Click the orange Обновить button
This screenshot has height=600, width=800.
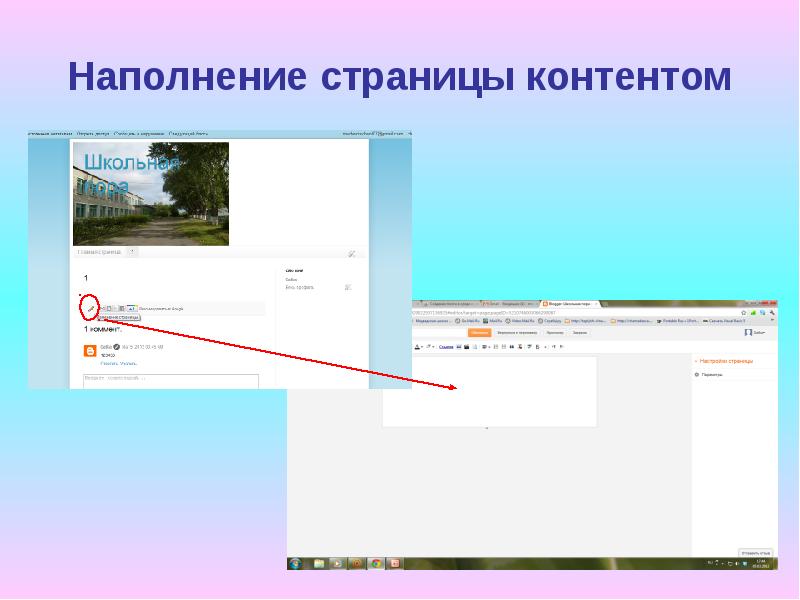[479, 332]
